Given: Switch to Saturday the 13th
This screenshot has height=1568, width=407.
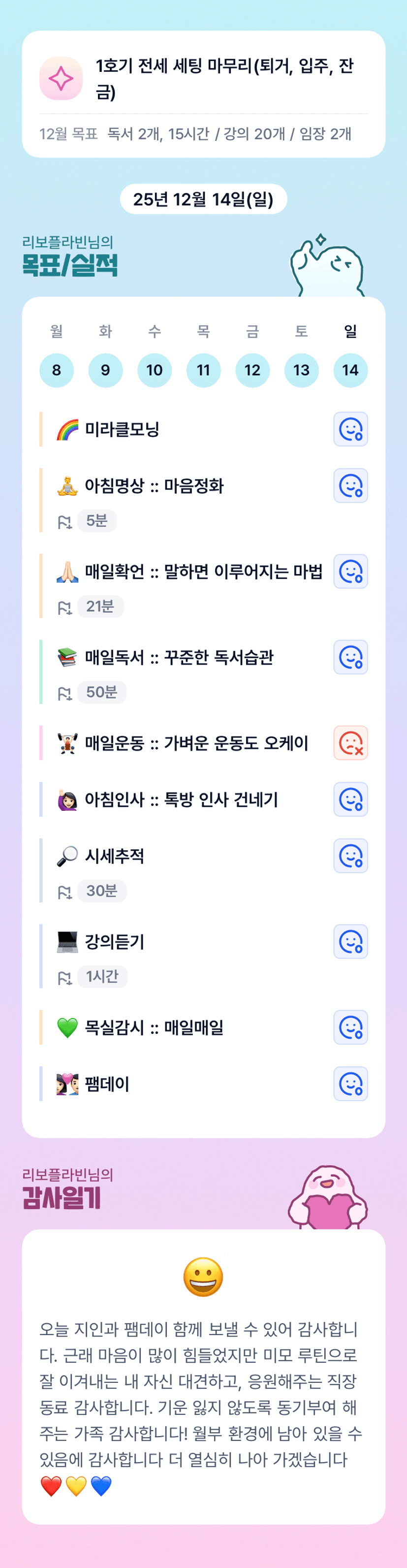Looking at the screenshot, I should pyautogui.click(x=301, y=370).
